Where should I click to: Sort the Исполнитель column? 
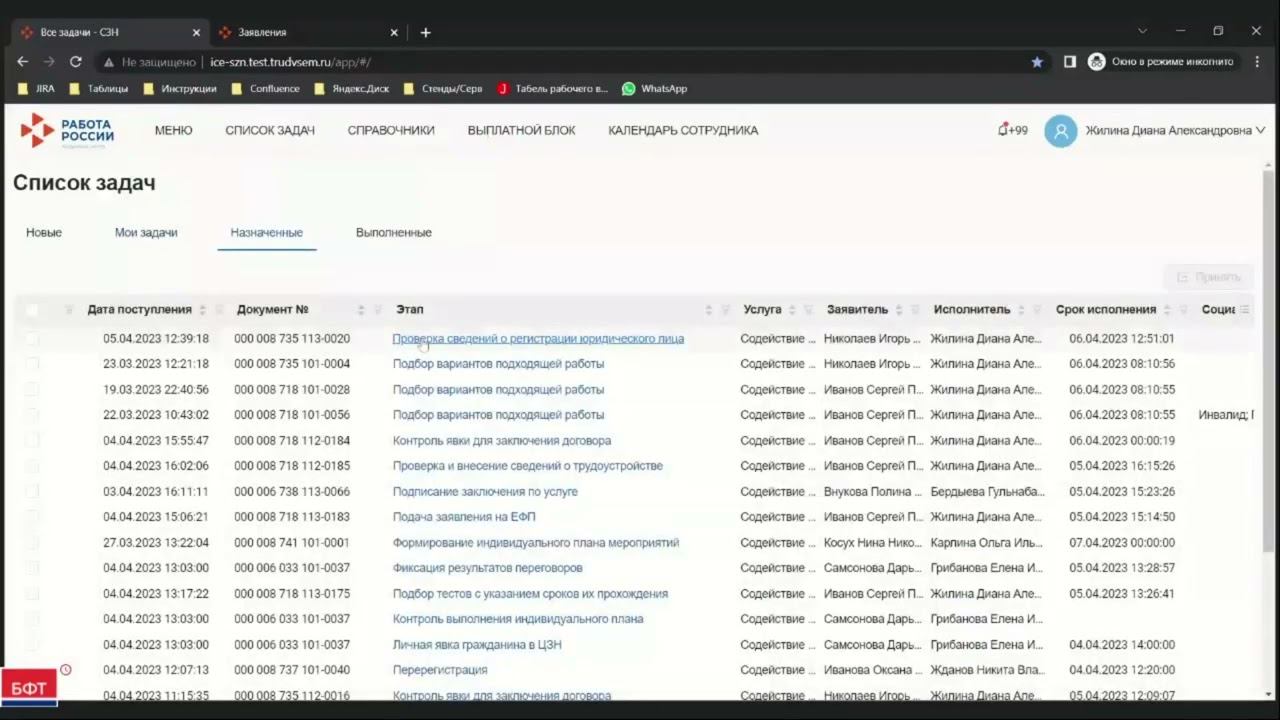click(x=1021, y=310)
